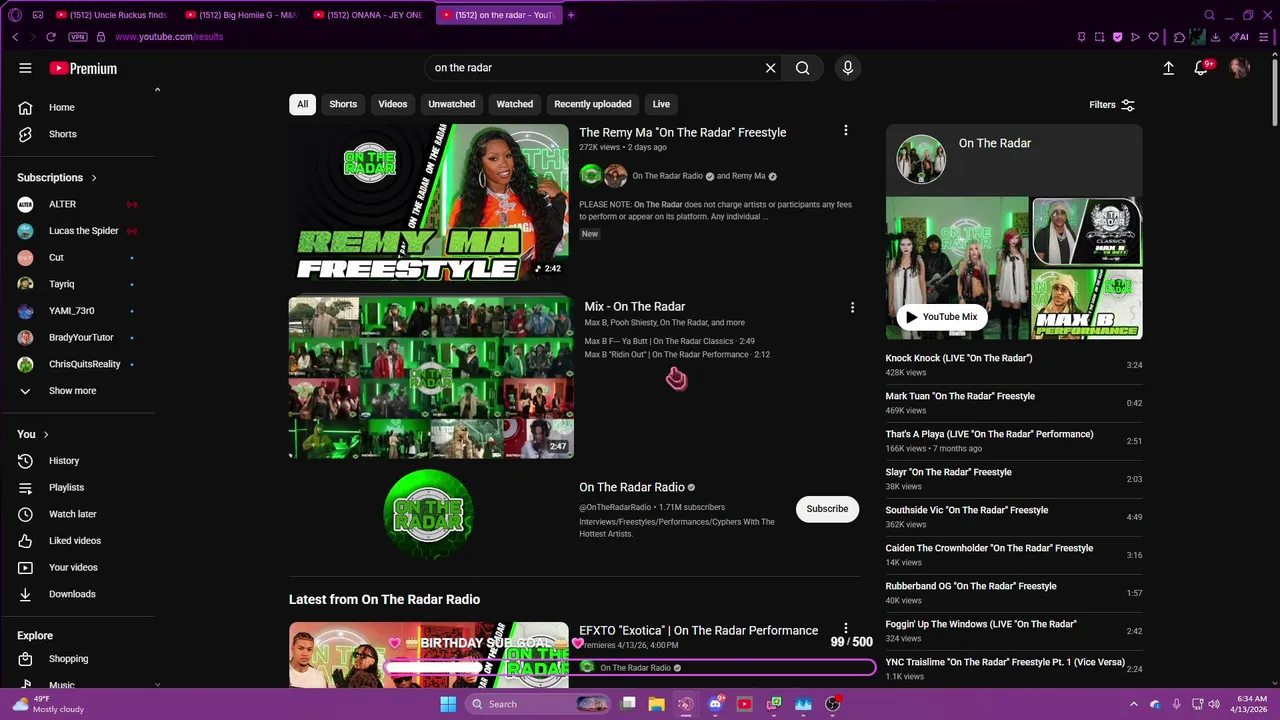1280x720 pixels.
Task: Open OBS Studio from the taskbar
Action: 832,704
